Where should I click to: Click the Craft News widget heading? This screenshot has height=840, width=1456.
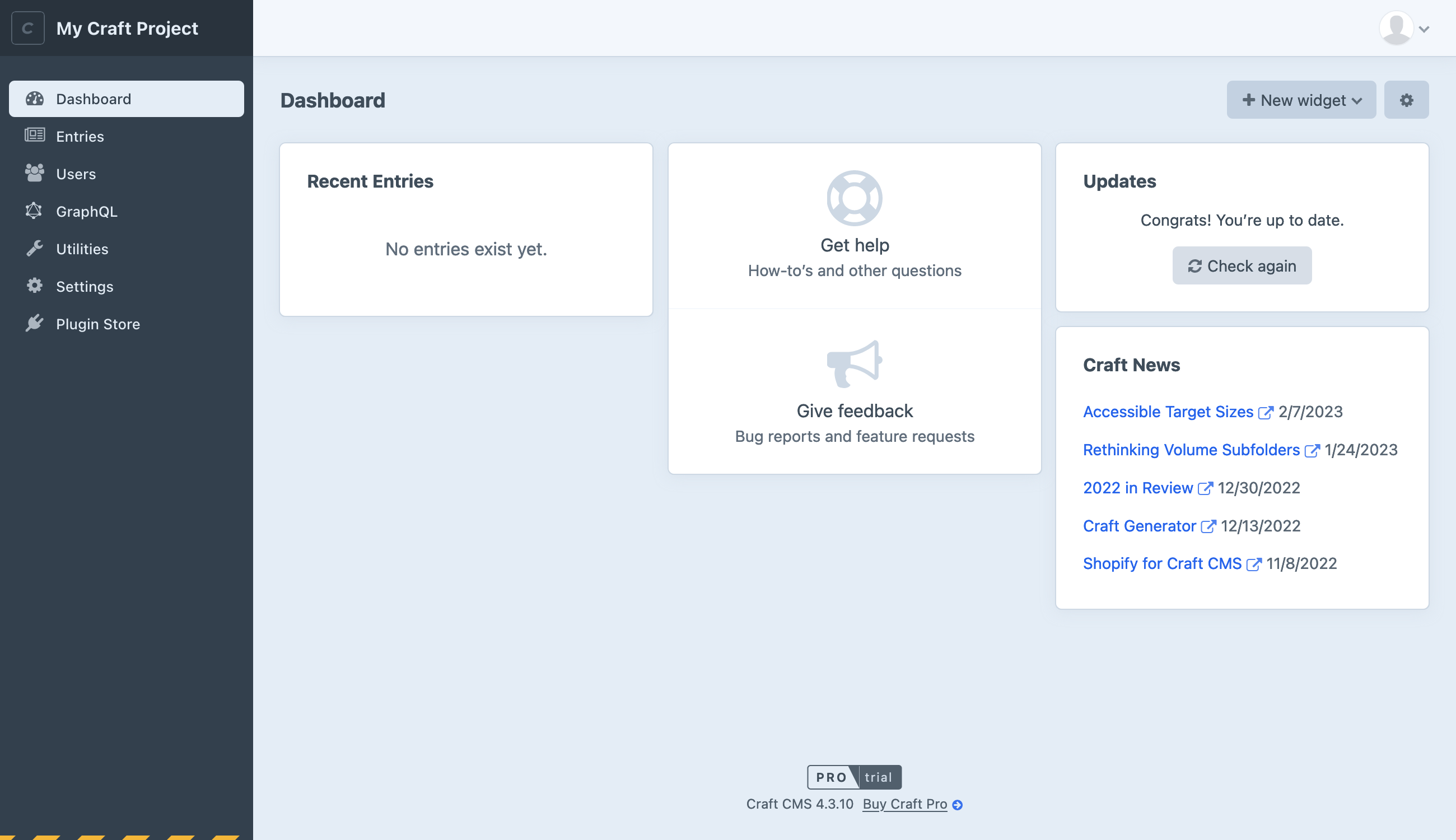(x=1131, y=365)
